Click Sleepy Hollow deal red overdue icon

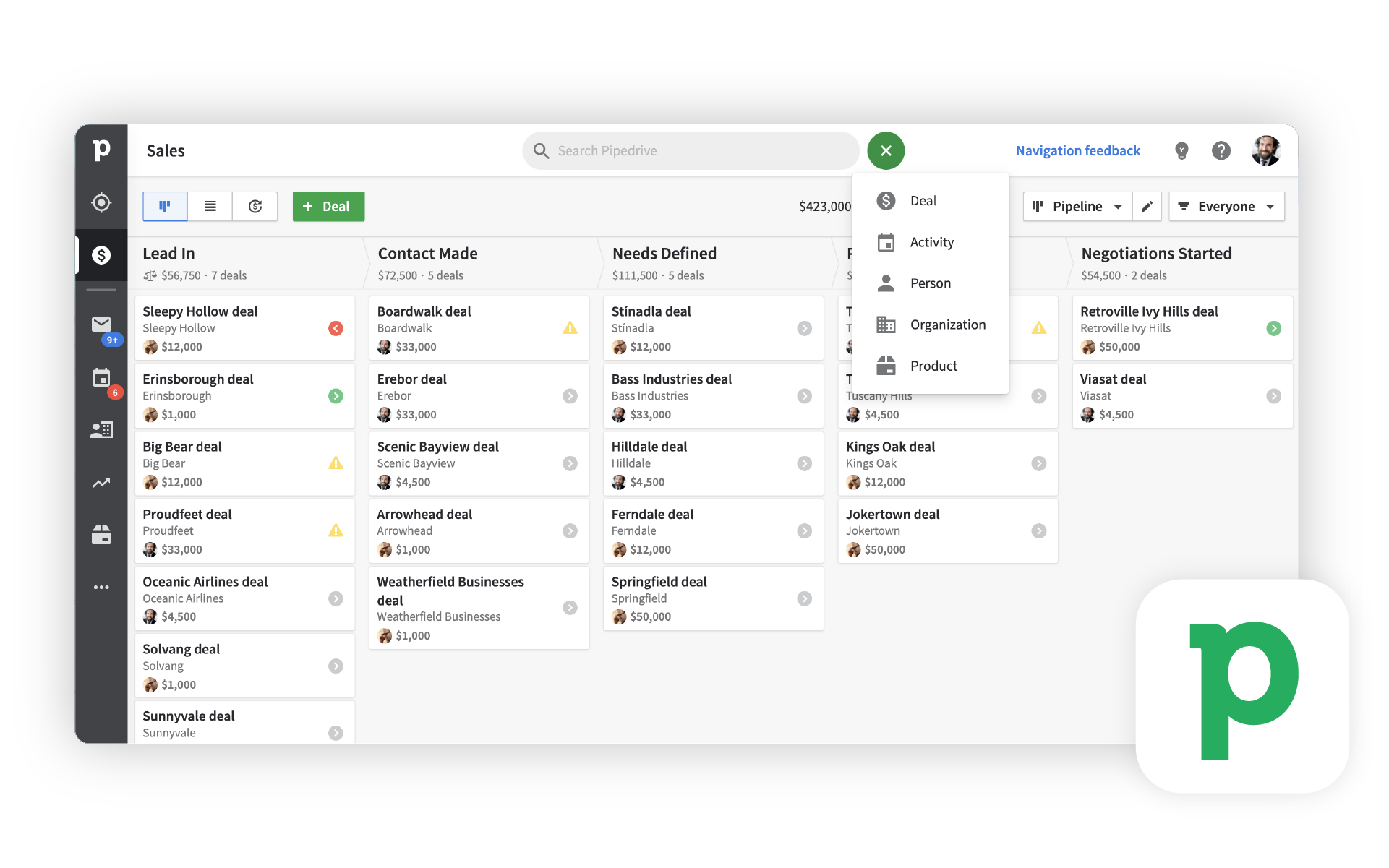(x=336, y=328)
